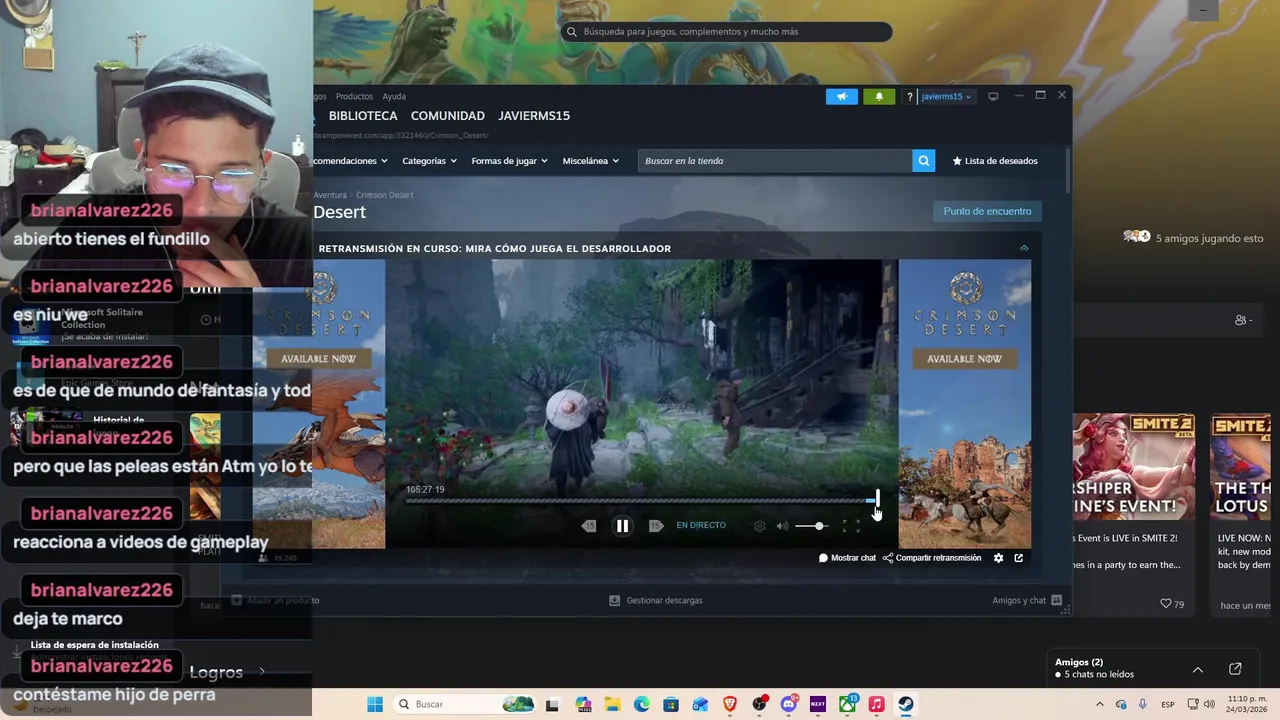Collapse the RETRANSMISIÓN EN CURSO section
Image resolution: width=1280 pixels, height=720 pixels.
tap(1024, 248)
